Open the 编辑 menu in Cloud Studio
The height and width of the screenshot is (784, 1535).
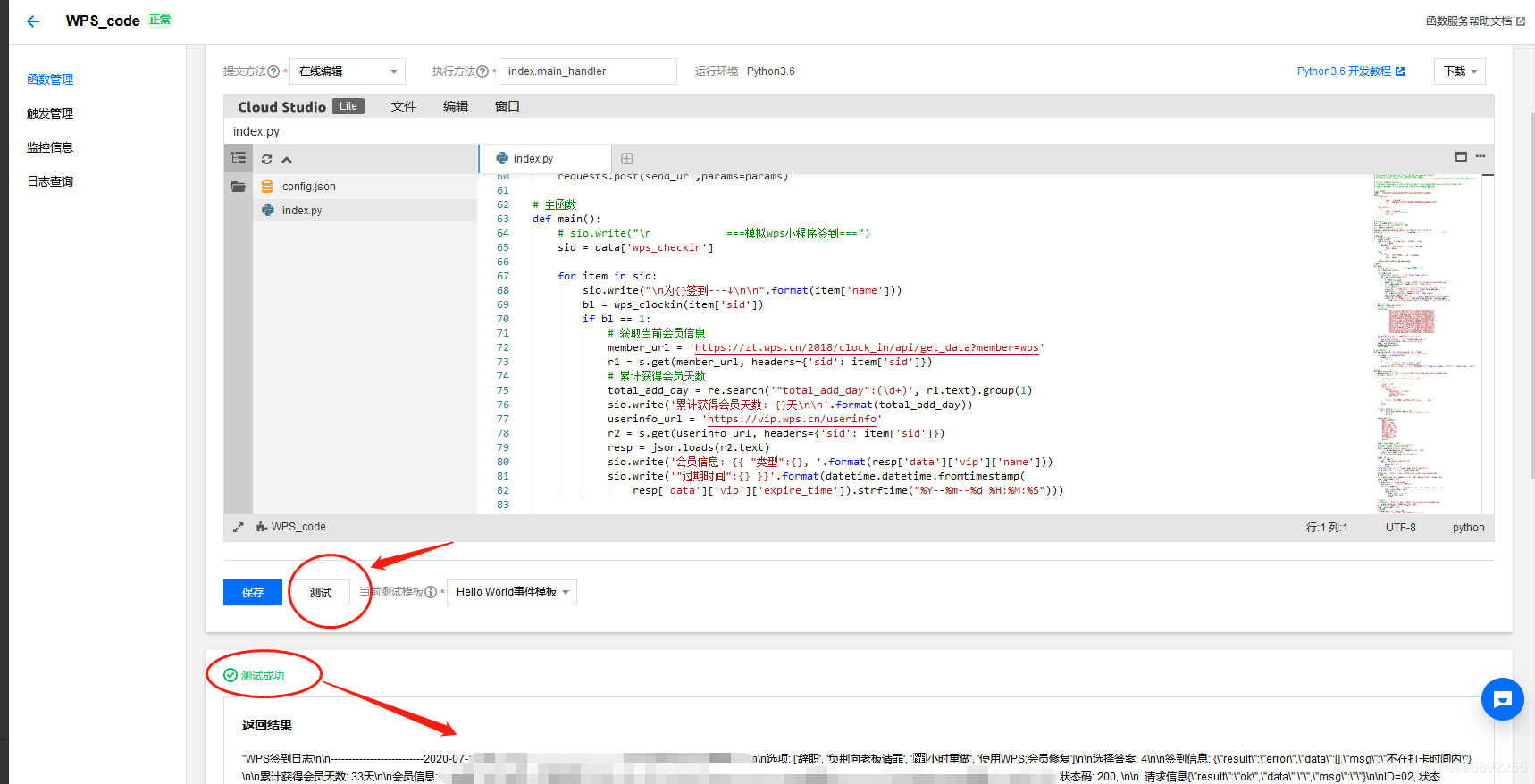point(456,106)
